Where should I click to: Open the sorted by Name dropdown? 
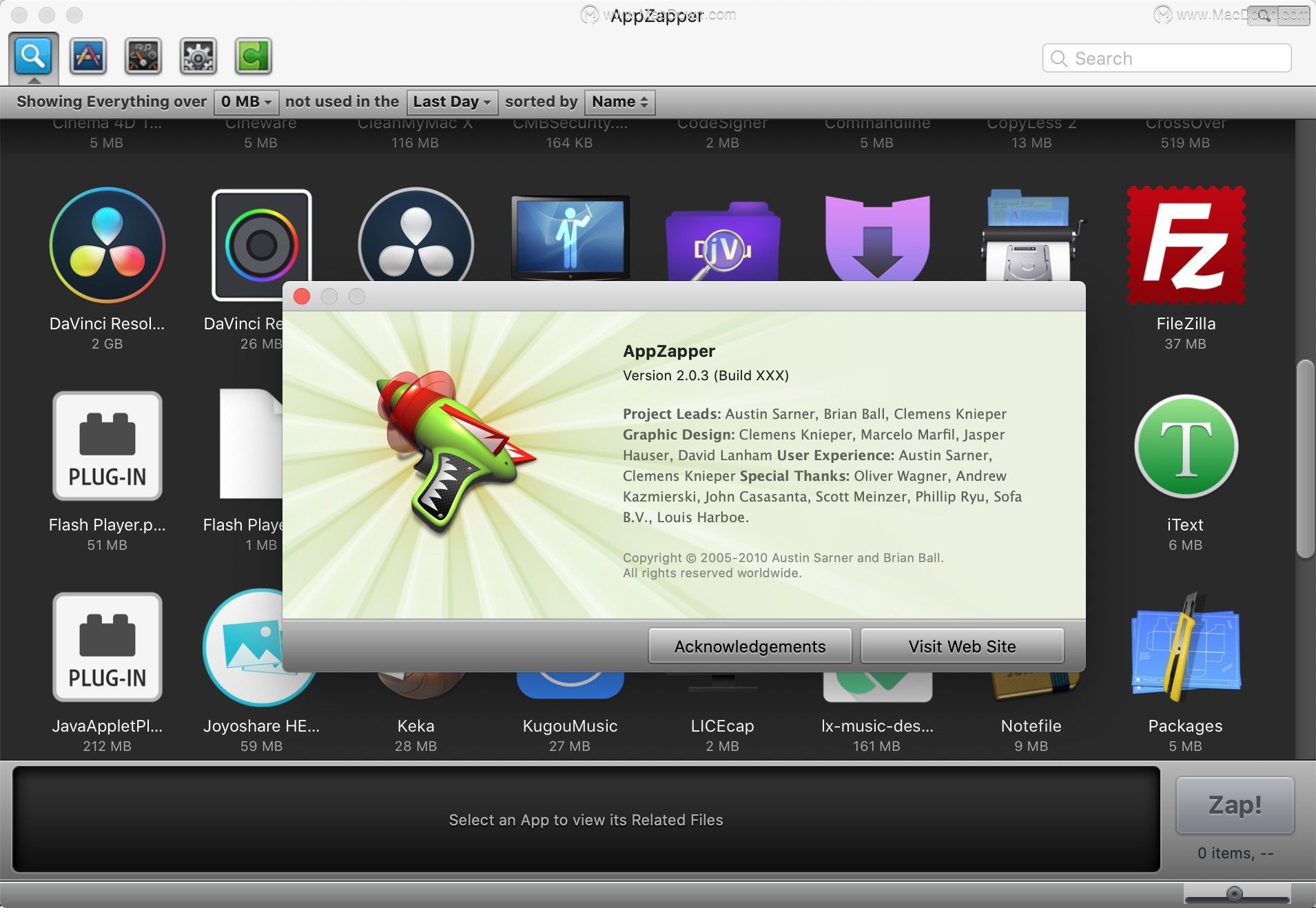tap(619, 102)
